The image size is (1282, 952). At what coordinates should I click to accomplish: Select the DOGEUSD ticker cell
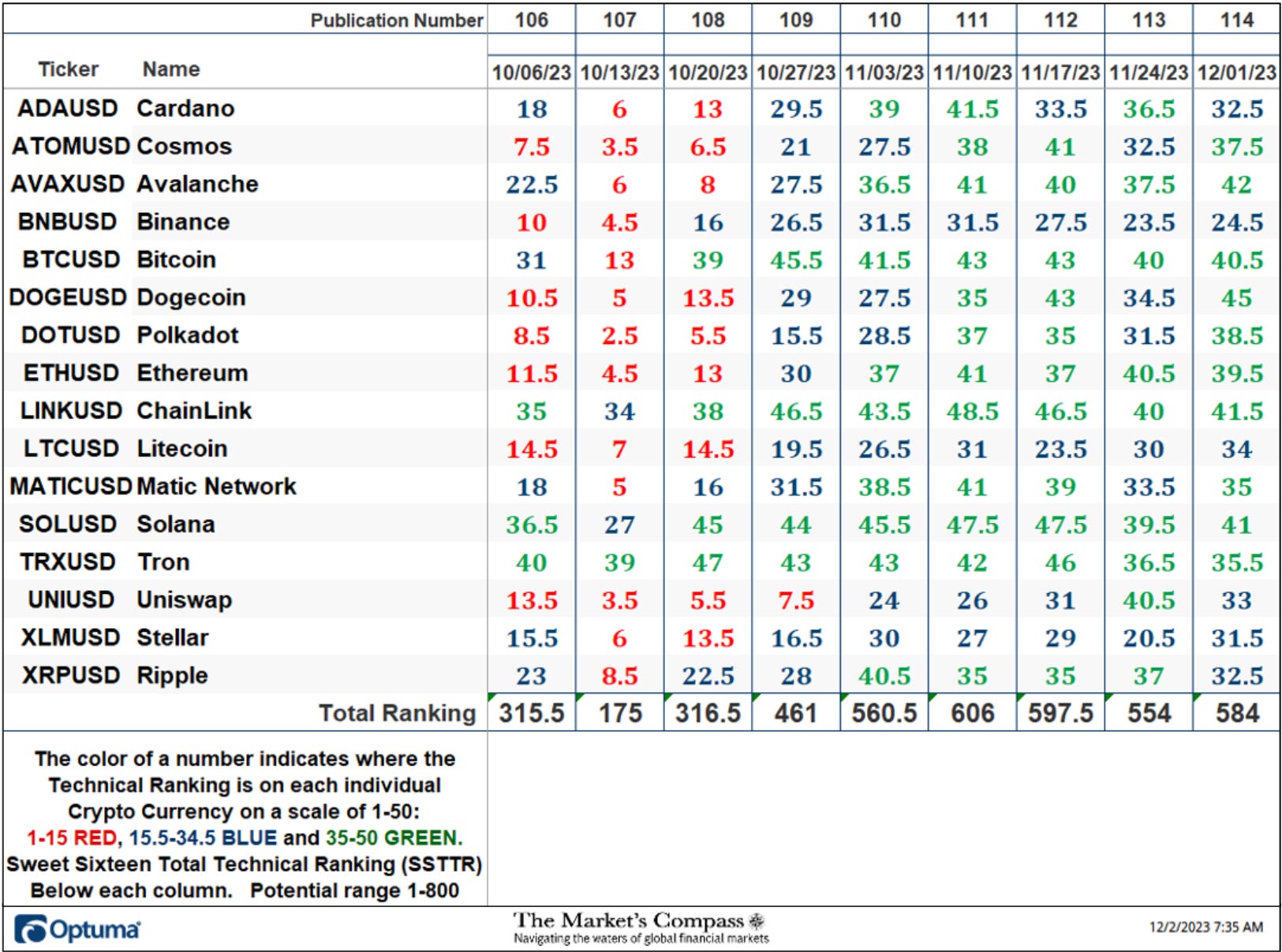[x=68, y=297]
